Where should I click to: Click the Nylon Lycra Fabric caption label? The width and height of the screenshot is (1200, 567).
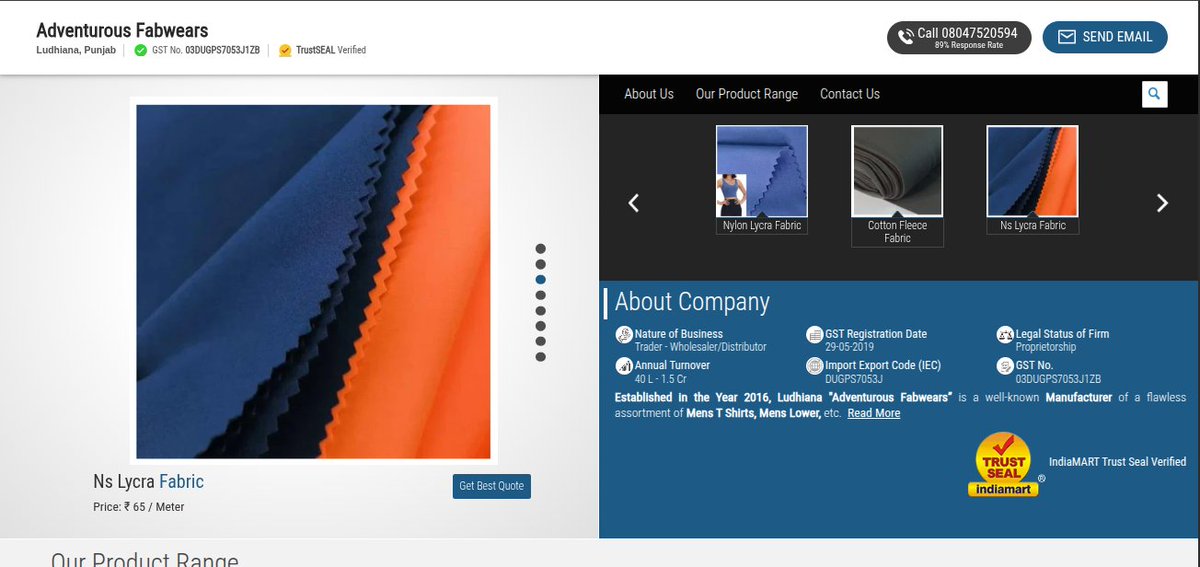coord(762,226)
